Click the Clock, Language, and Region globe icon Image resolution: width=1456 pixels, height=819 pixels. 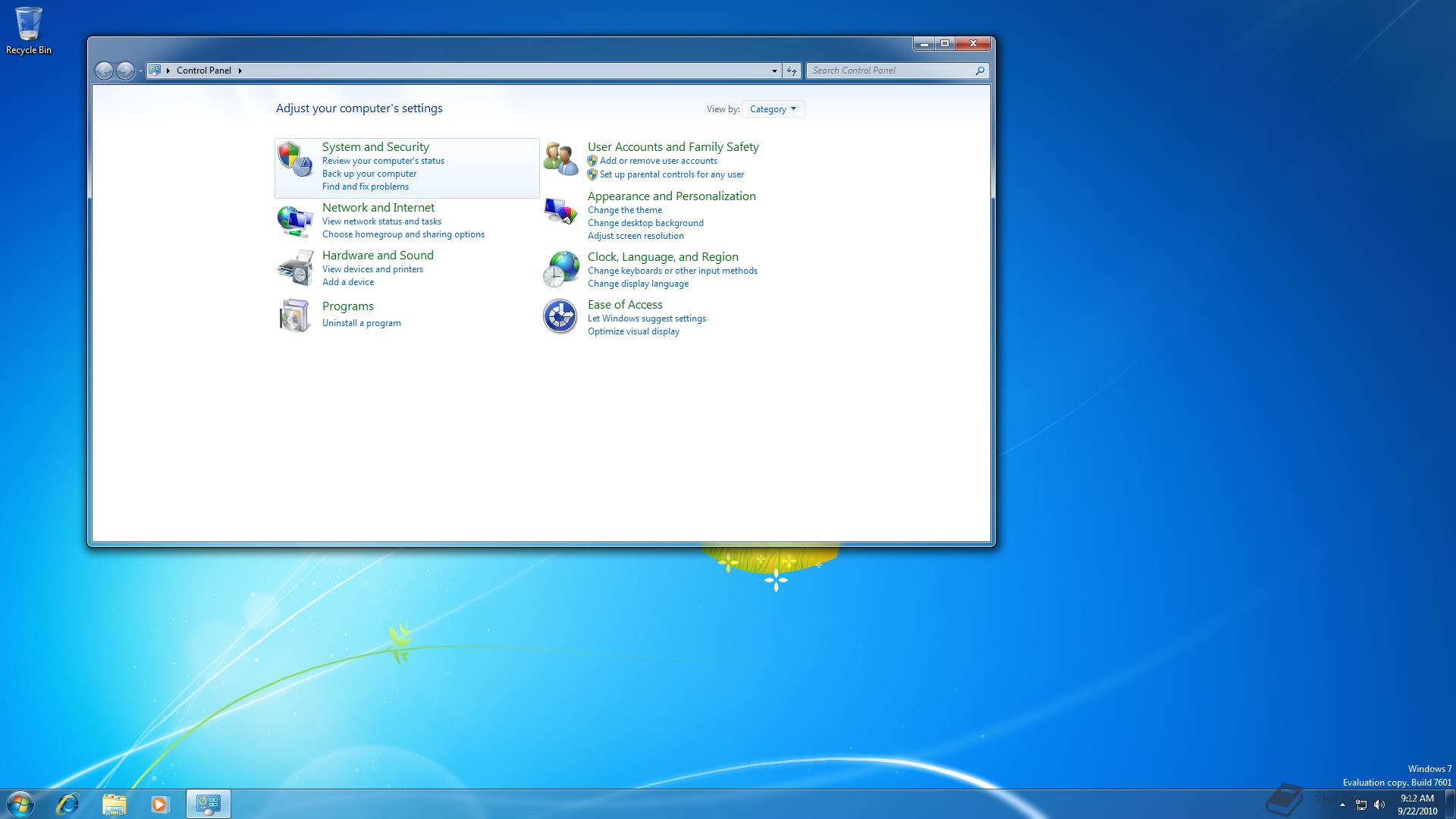pyautogui.click(x=561, y=269)
